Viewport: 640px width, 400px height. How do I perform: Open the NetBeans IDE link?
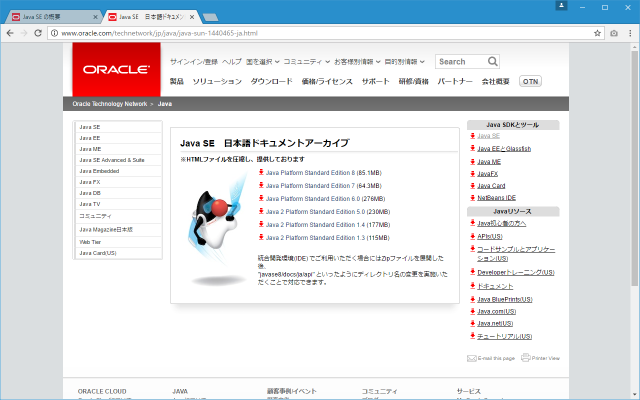pyautogui.click(x=497, y=198)
